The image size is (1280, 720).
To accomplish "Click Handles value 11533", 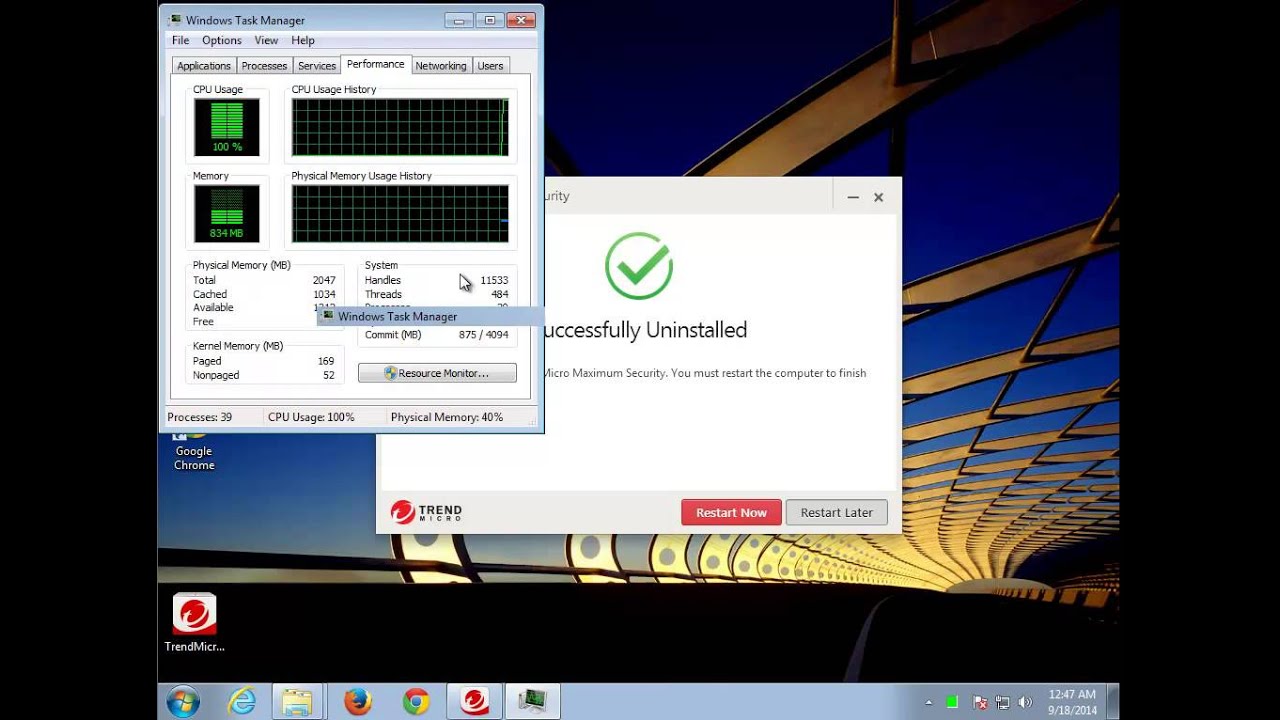I will click(x=494, y=280).
